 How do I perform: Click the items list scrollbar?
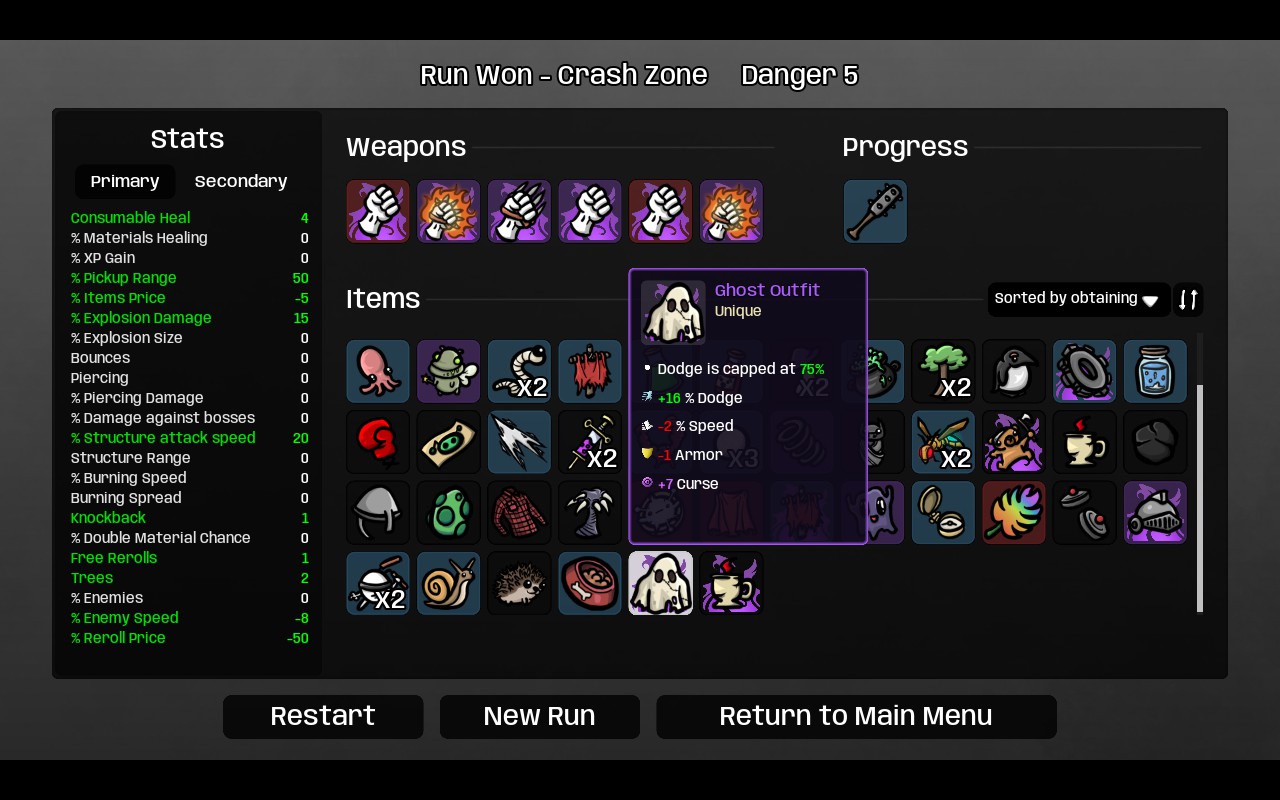click(x=1200, y=472)
